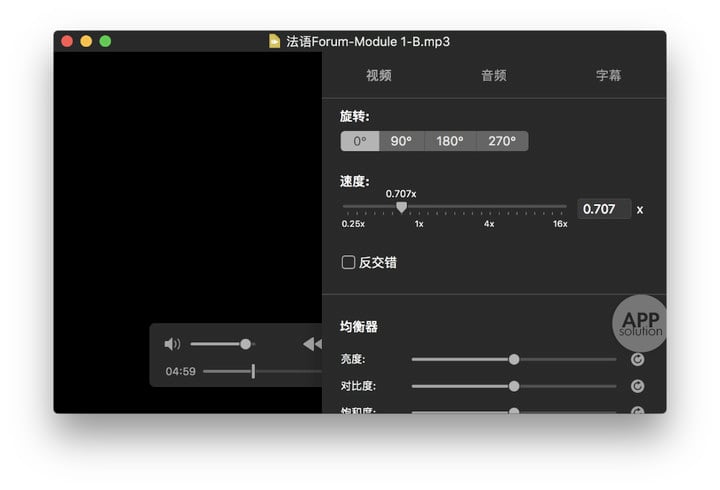Click the 对比度 contrast slider knob
This screenshot has height=490, width=720.
click(x=514, y=386)
